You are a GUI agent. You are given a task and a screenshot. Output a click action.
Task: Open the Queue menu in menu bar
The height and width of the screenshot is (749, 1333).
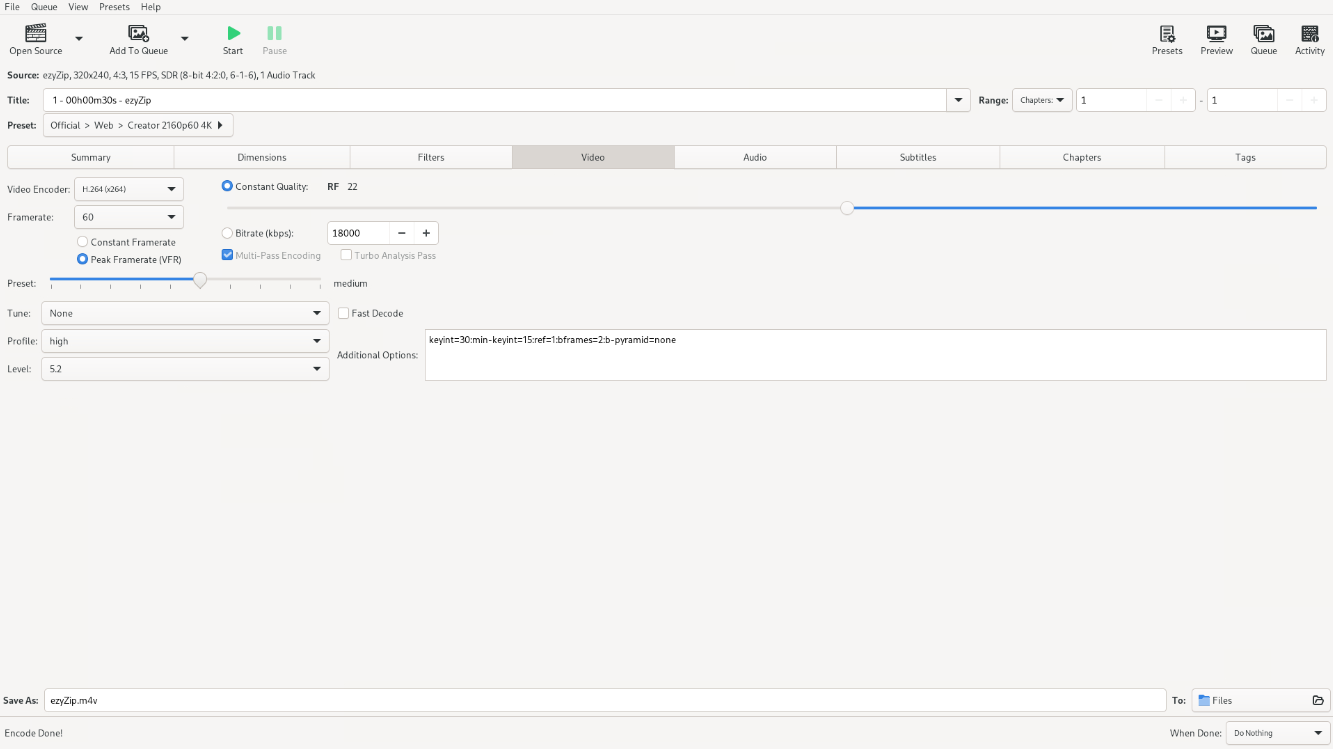[44, 7]
